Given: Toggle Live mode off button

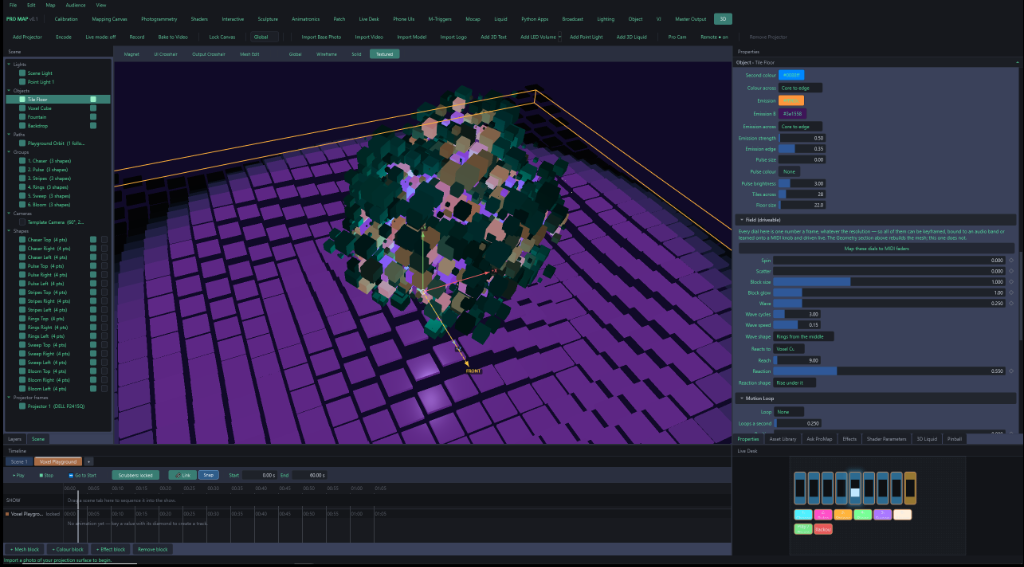Looking at the screenshot, I should 101,37.
